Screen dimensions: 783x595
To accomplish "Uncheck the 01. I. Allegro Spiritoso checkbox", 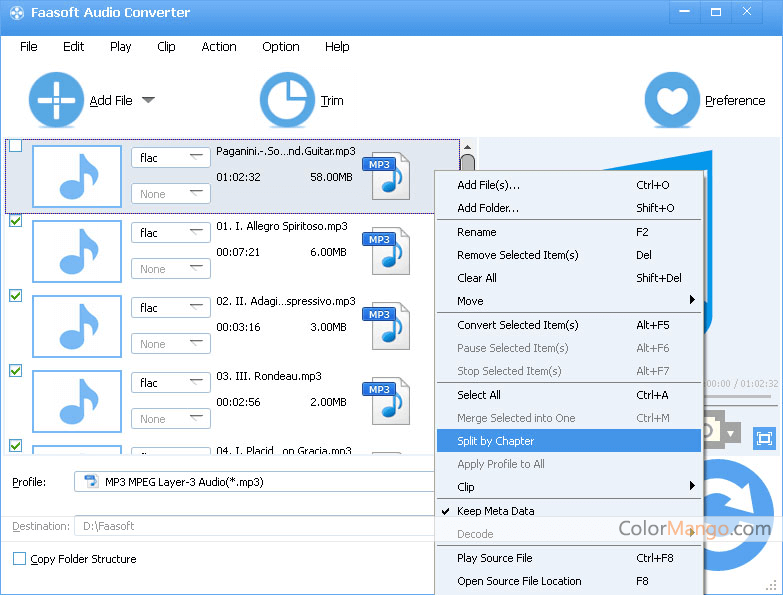I will pyautogui.click(x=15, y=221).
